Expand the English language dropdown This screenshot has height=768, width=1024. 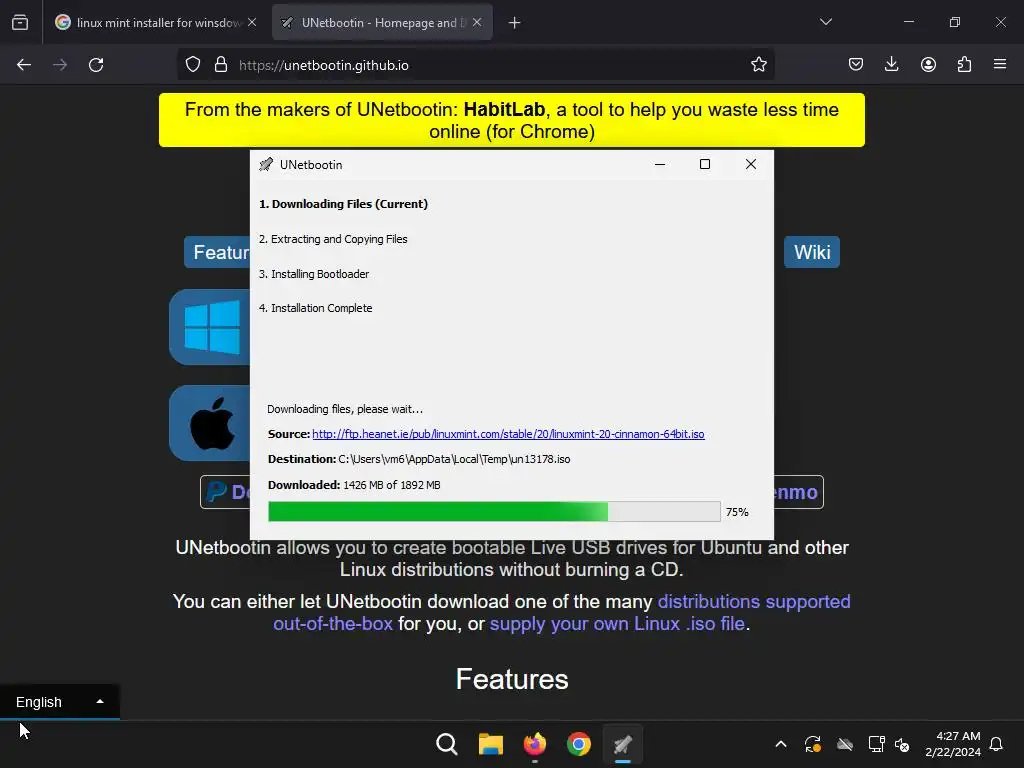(x=59, y=702)
